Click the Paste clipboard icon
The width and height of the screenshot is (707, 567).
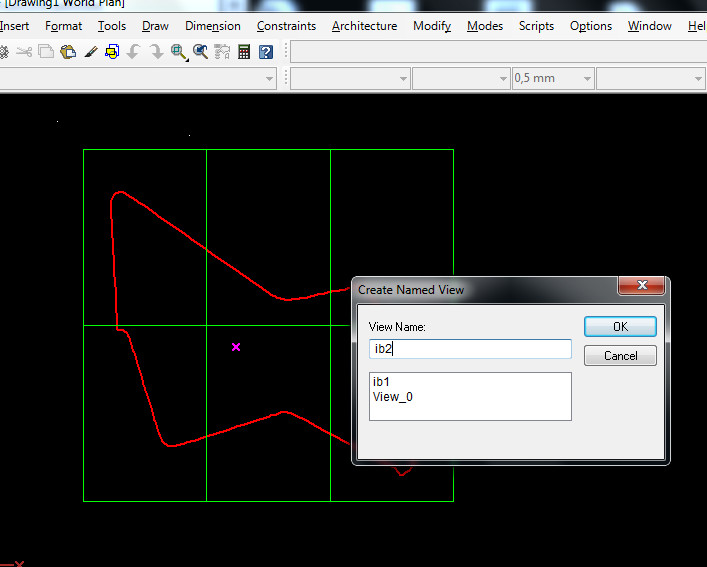pos(68,52)
